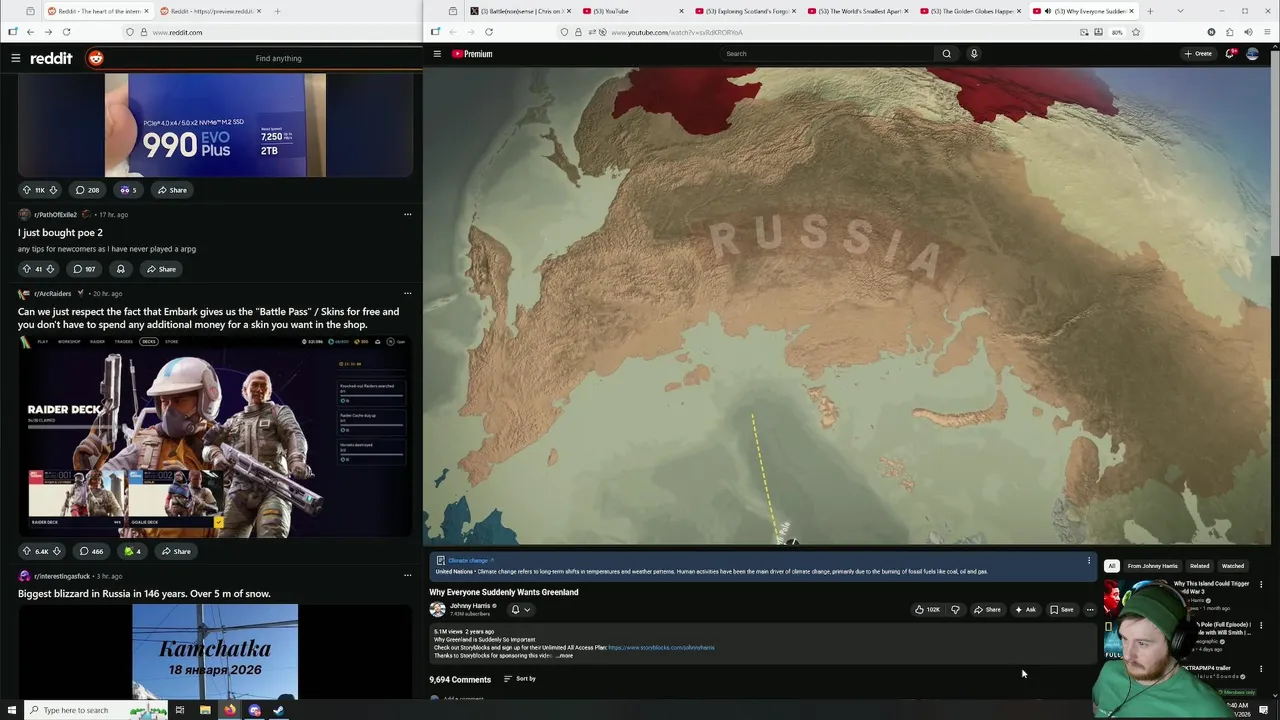Share the 990 EVO Plus post
Screen dimensions: 1280x720
(172, 190)
